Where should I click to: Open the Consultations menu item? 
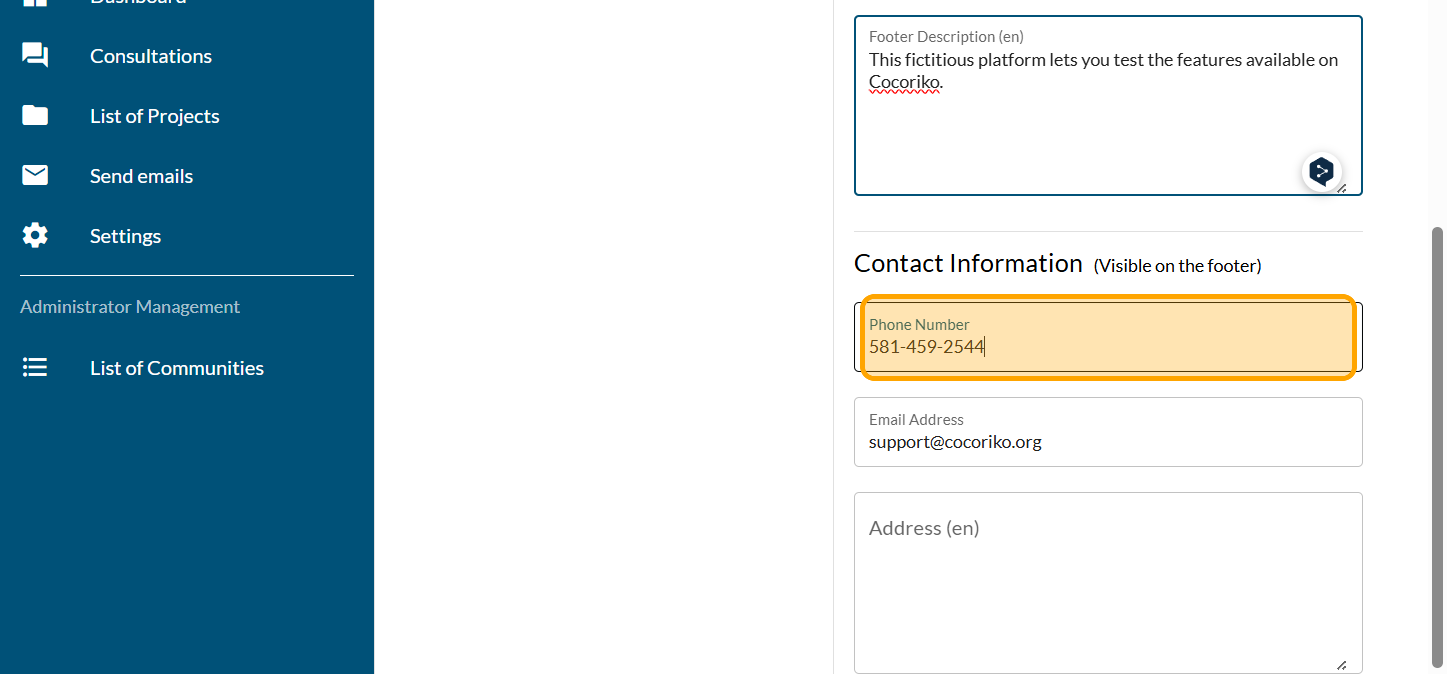click(151, 56)
